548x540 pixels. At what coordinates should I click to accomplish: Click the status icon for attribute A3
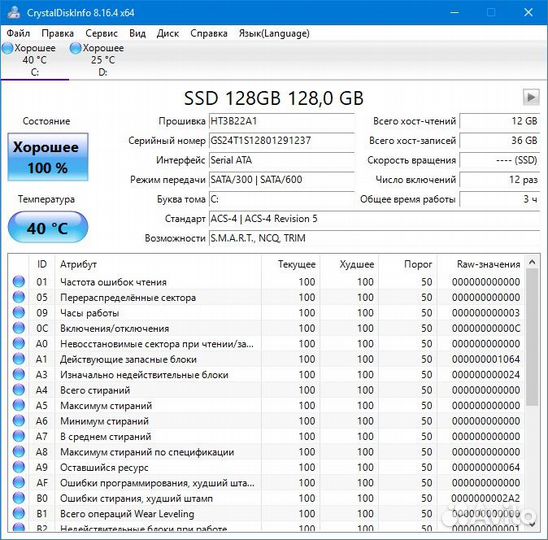[19, 374]
